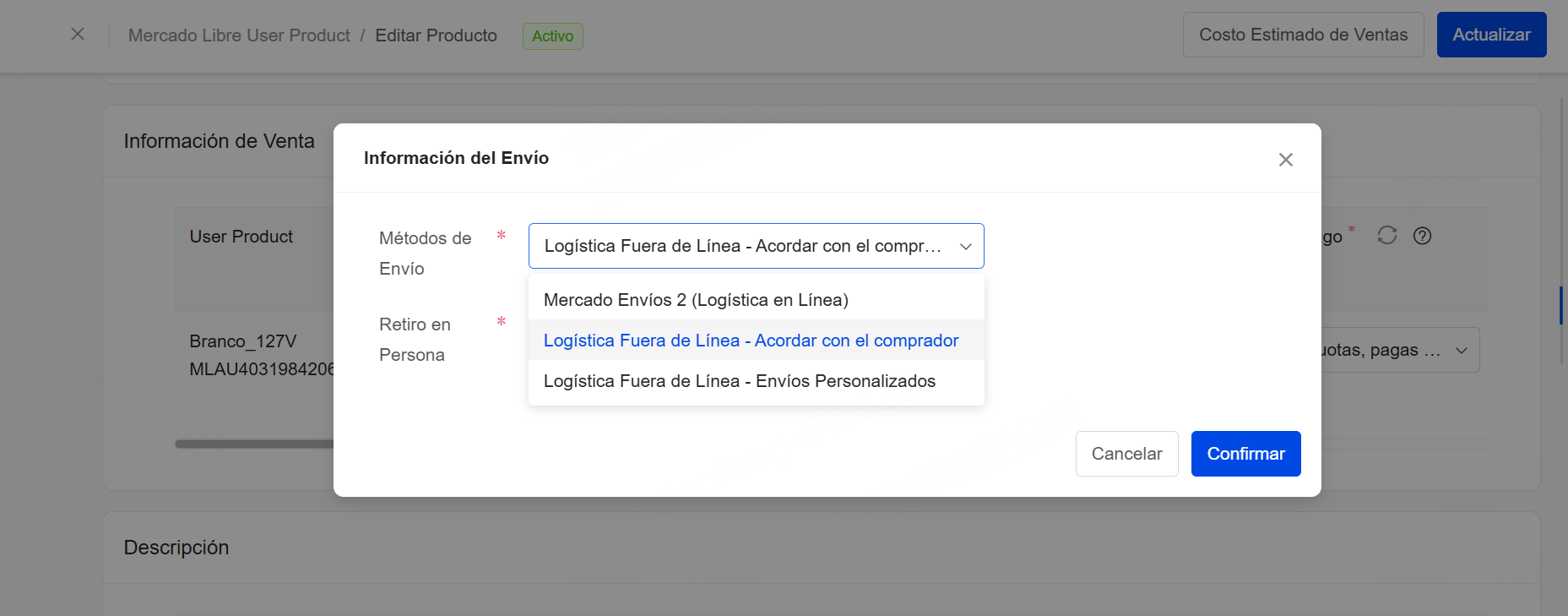Image resolution: width=1568 pixels, height=616 pixels.
Task: Click the Actualizar button
Action: click(x=1491, y=35)
